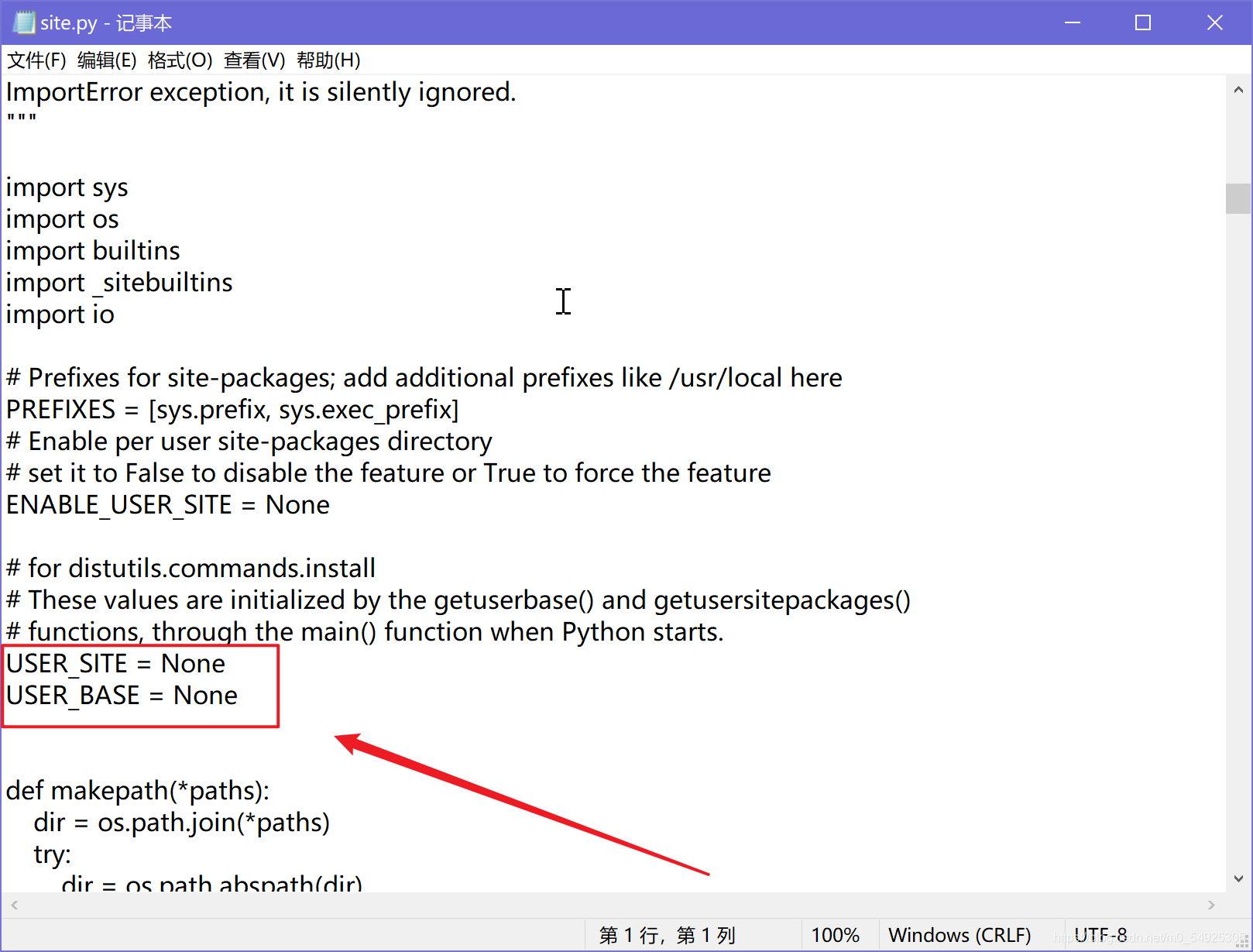Viewport: 1253px width, 952px height.
Task: Open the 帮助(H) menu
Action: 328,60
